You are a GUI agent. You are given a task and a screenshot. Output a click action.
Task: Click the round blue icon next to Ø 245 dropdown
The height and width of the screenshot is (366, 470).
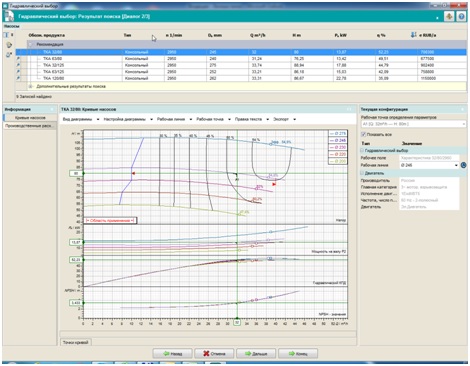[x=463, y=165]
